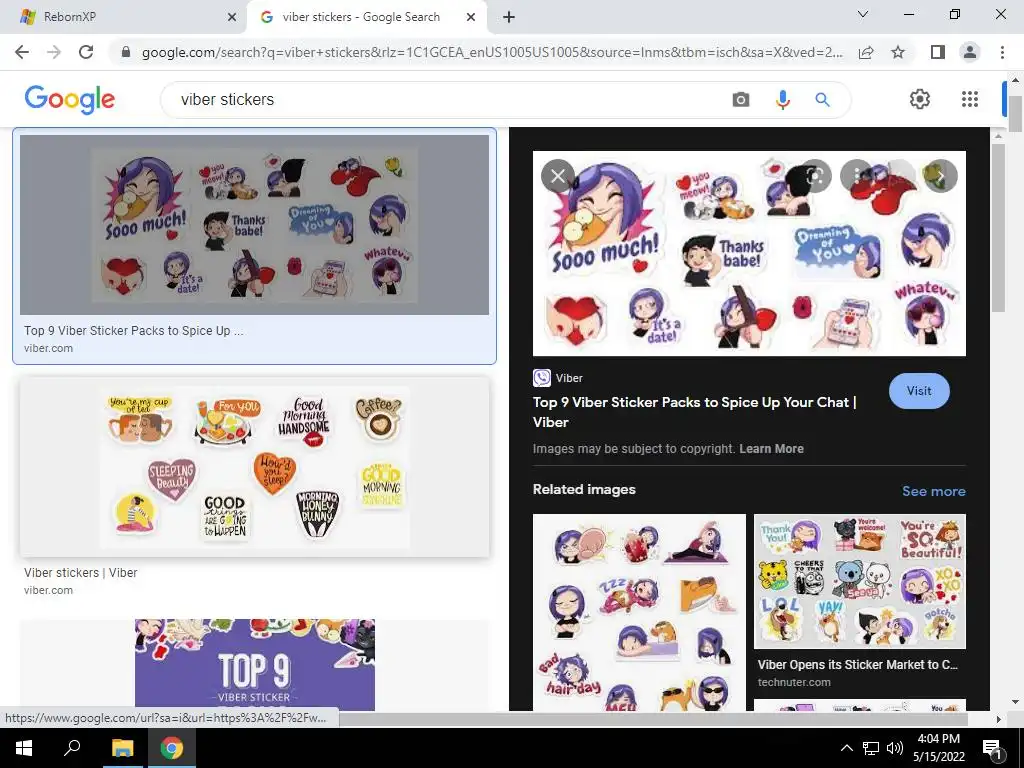Open the network status tray icon
This screenshot has width=1024, height=768.
tap(871, 748)
